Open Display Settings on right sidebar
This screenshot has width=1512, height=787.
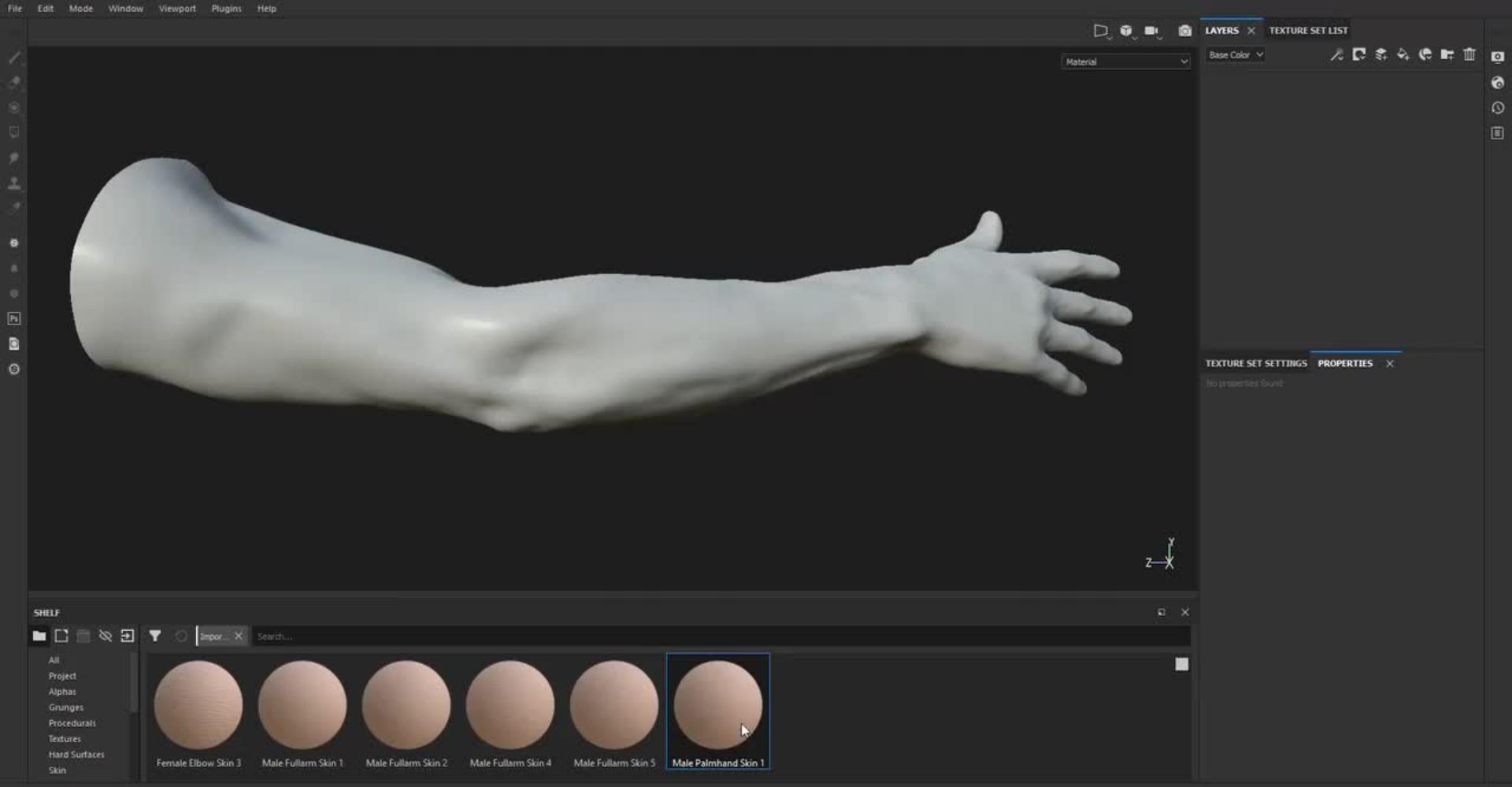click(x=1498, y=57)
